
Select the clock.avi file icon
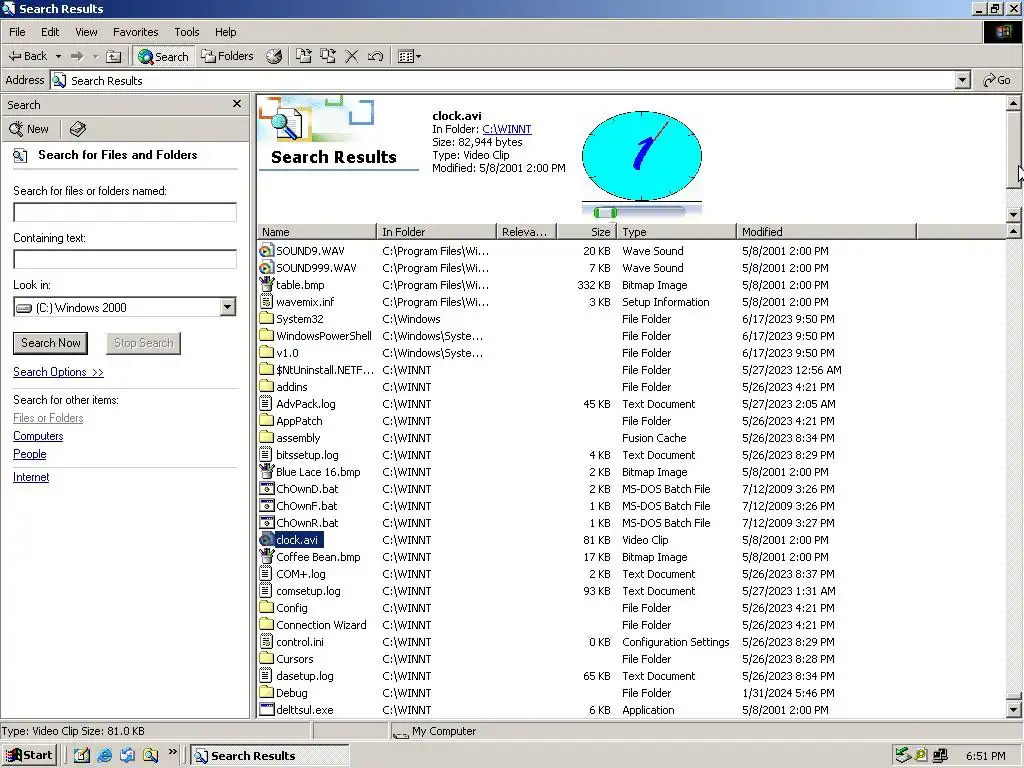click(266, 539)
